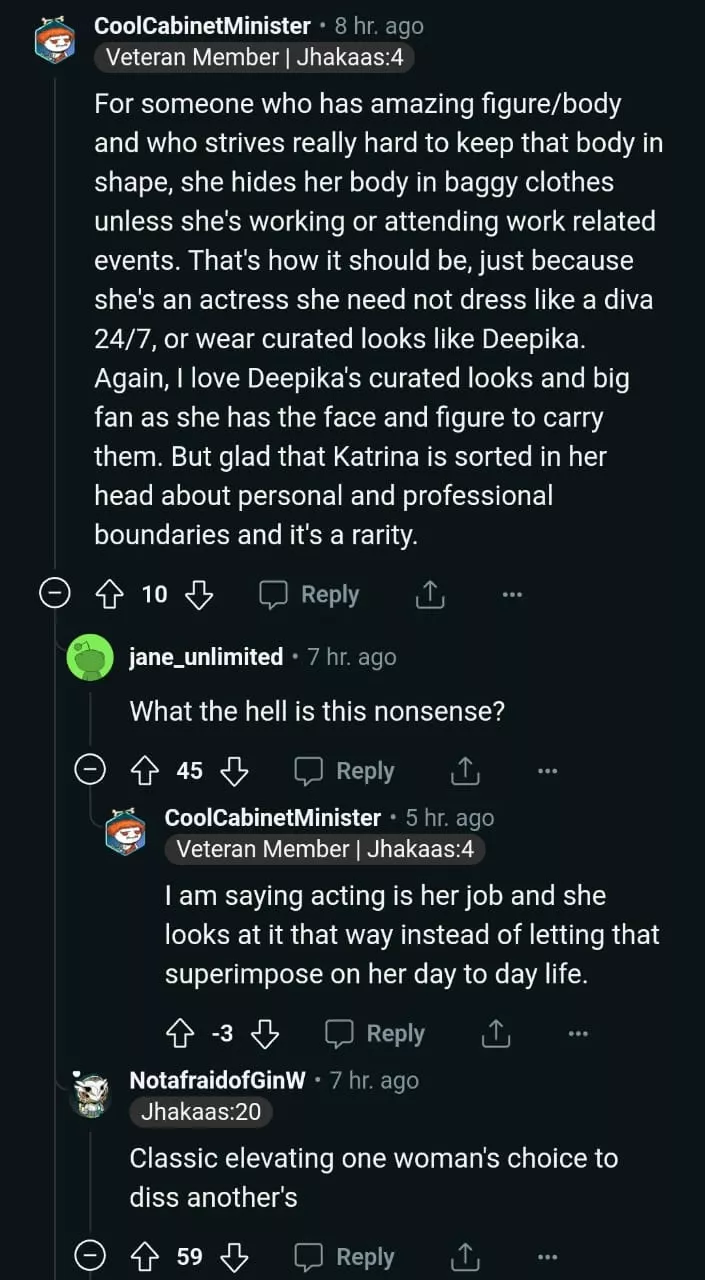Share jane_unlimited's comment
Image resolution: width=705 pixels, height=1280 pixels.
pos(465,771)
